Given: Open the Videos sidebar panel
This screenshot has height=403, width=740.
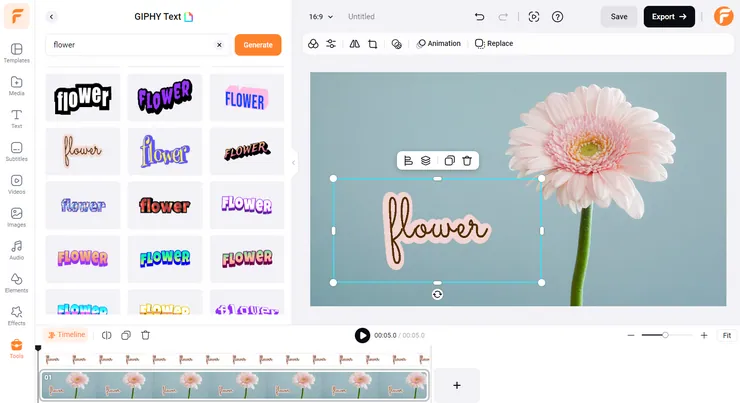Looking at the screenshot, I should click(17, 185).
